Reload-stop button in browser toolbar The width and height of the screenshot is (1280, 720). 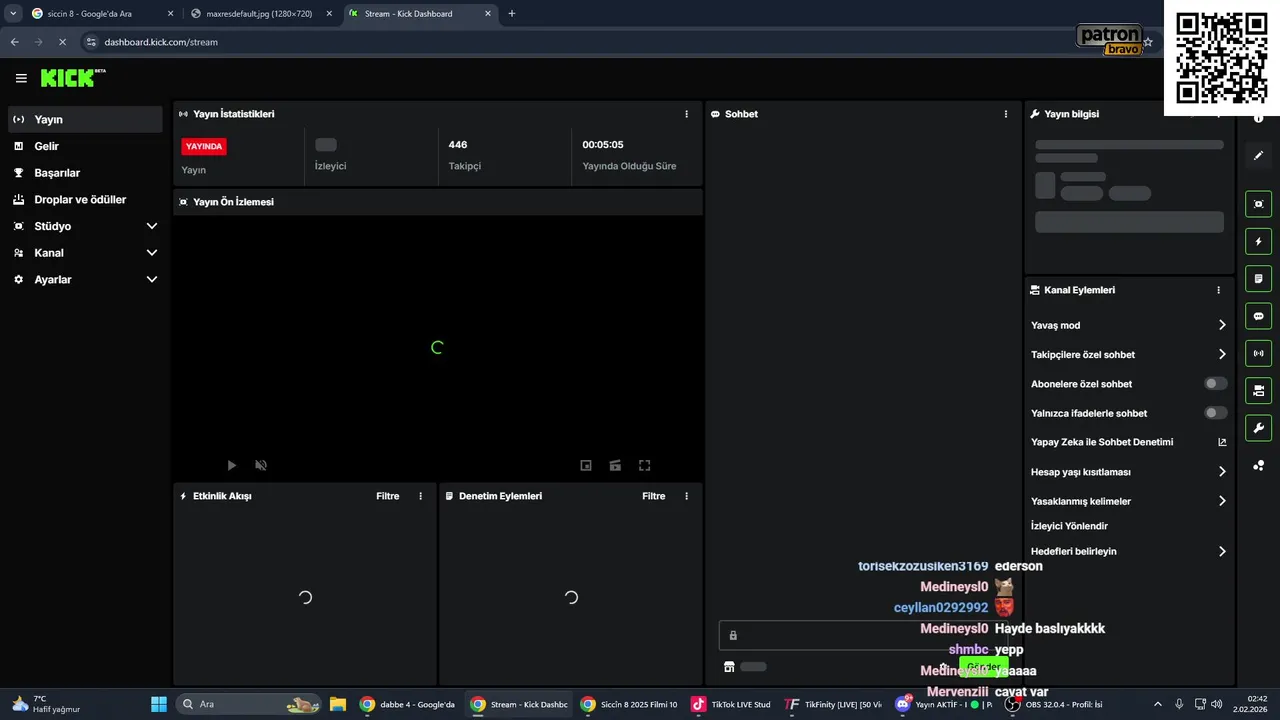click(62, 42)
